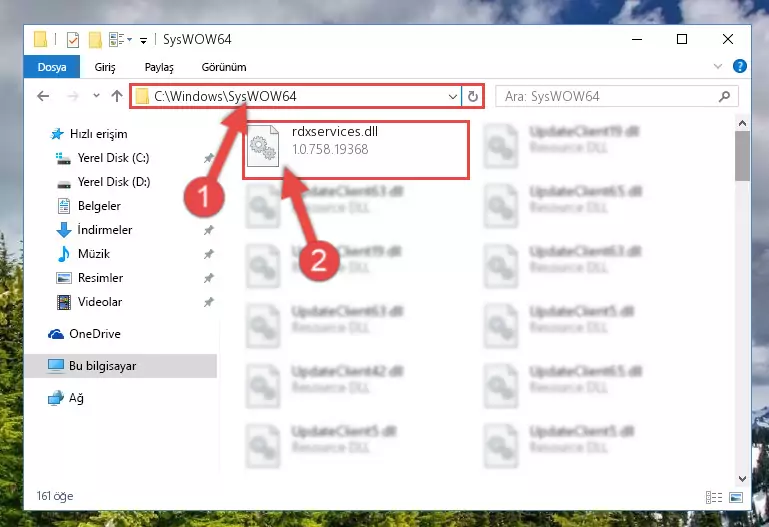This screenshot has width=769, height=527.
Task: Click the rdxservices.dll gear file icon
Action: click(263, 146)
